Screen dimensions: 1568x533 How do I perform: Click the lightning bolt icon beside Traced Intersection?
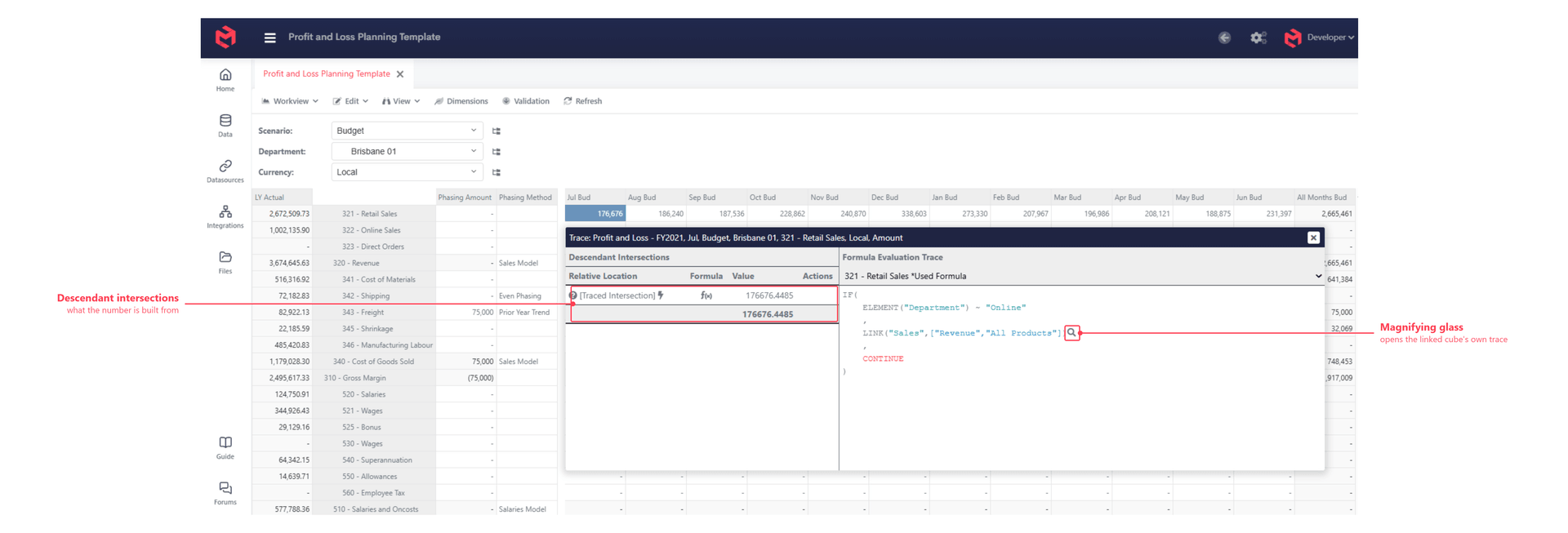(661, 295)
